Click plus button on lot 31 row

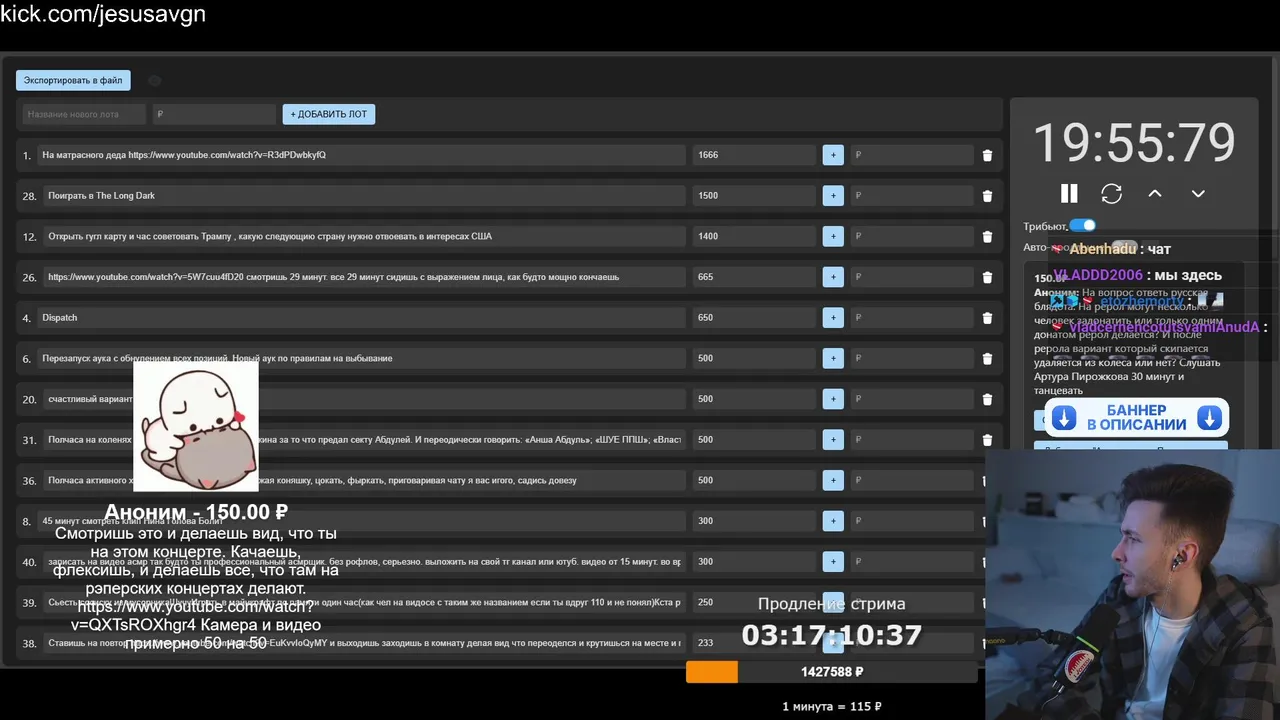tap(833, 440)
